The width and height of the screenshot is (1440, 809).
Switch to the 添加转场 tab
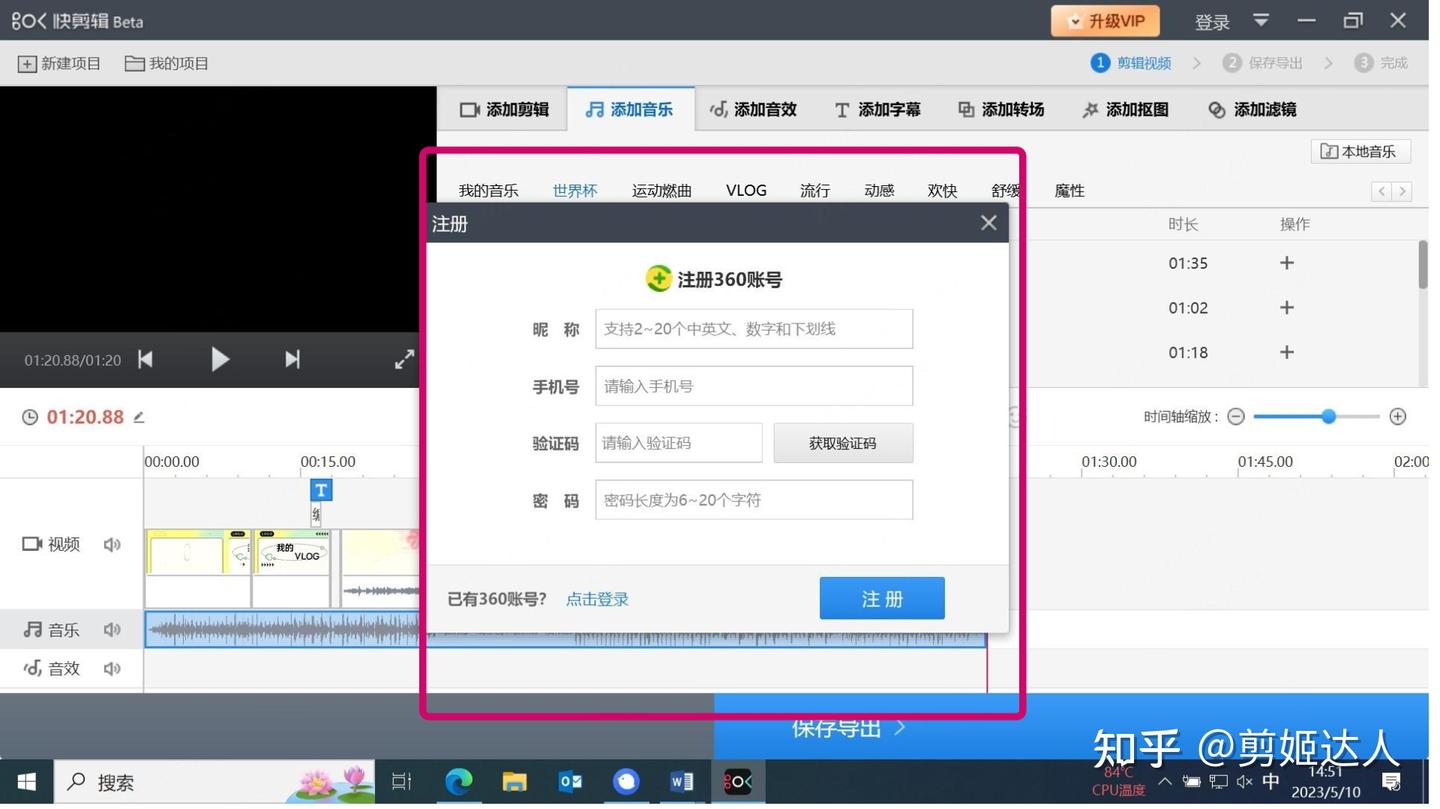tap(1001, 110)
